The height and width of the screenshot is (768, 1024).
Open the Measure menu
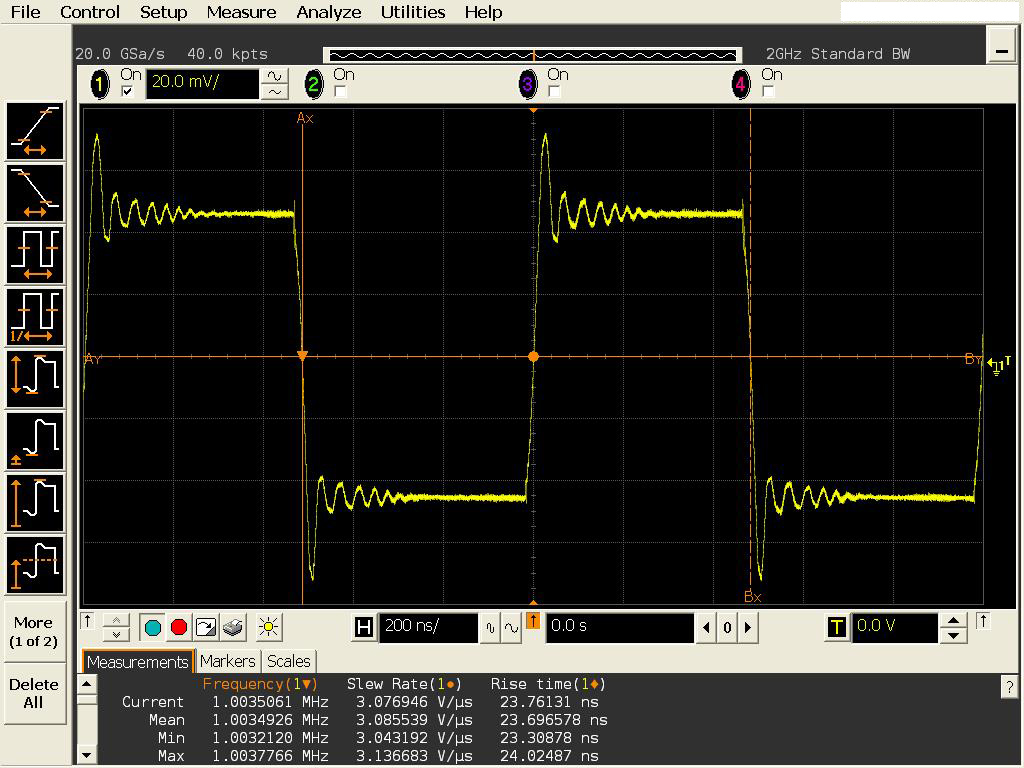(x=241, y=12)
